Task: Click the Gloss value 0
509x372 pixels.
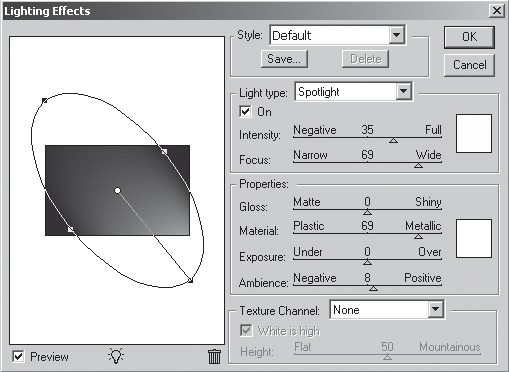Action: tap(367, 202)
